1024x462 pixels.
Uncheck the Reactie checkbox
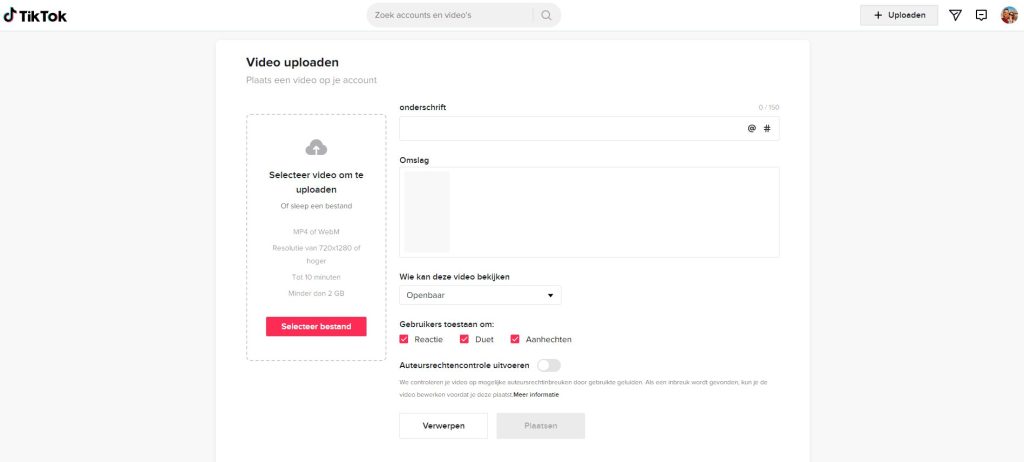point(404,339)
